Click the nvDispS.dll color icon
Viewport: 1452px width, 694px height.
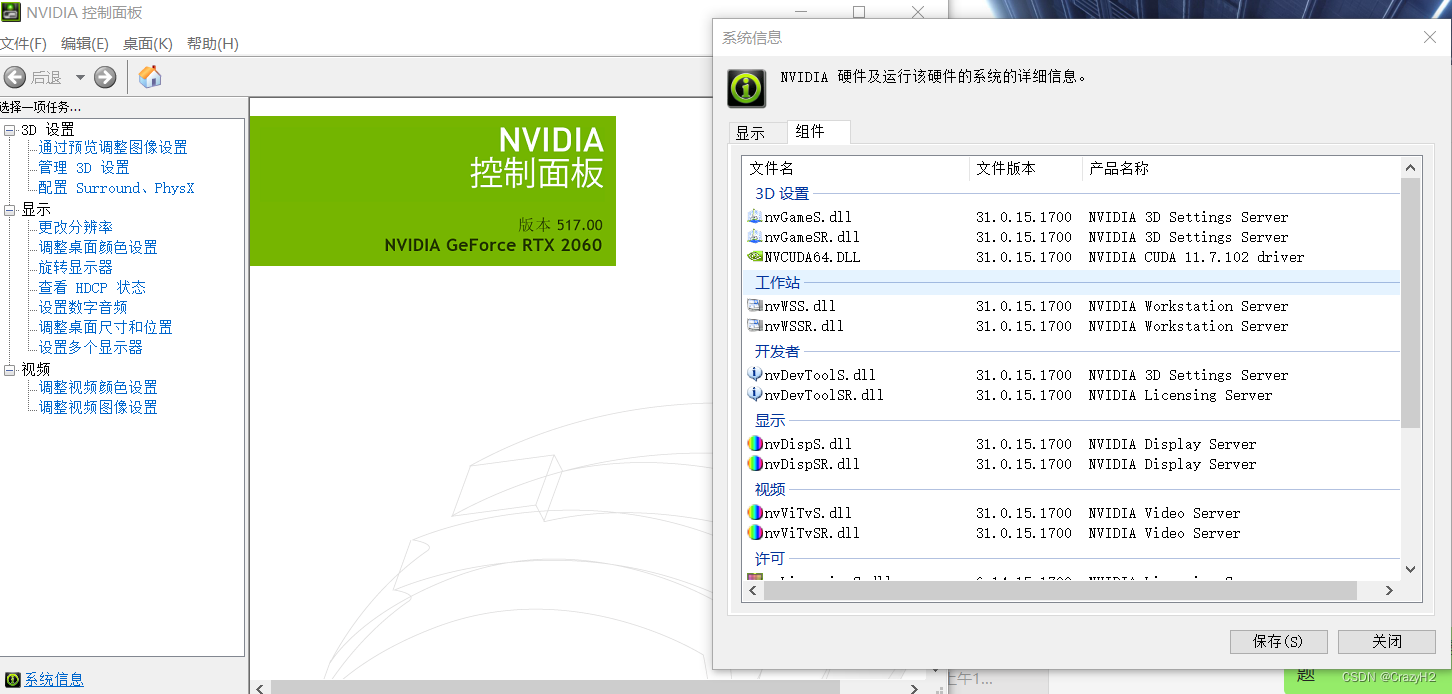coord(755,444)
